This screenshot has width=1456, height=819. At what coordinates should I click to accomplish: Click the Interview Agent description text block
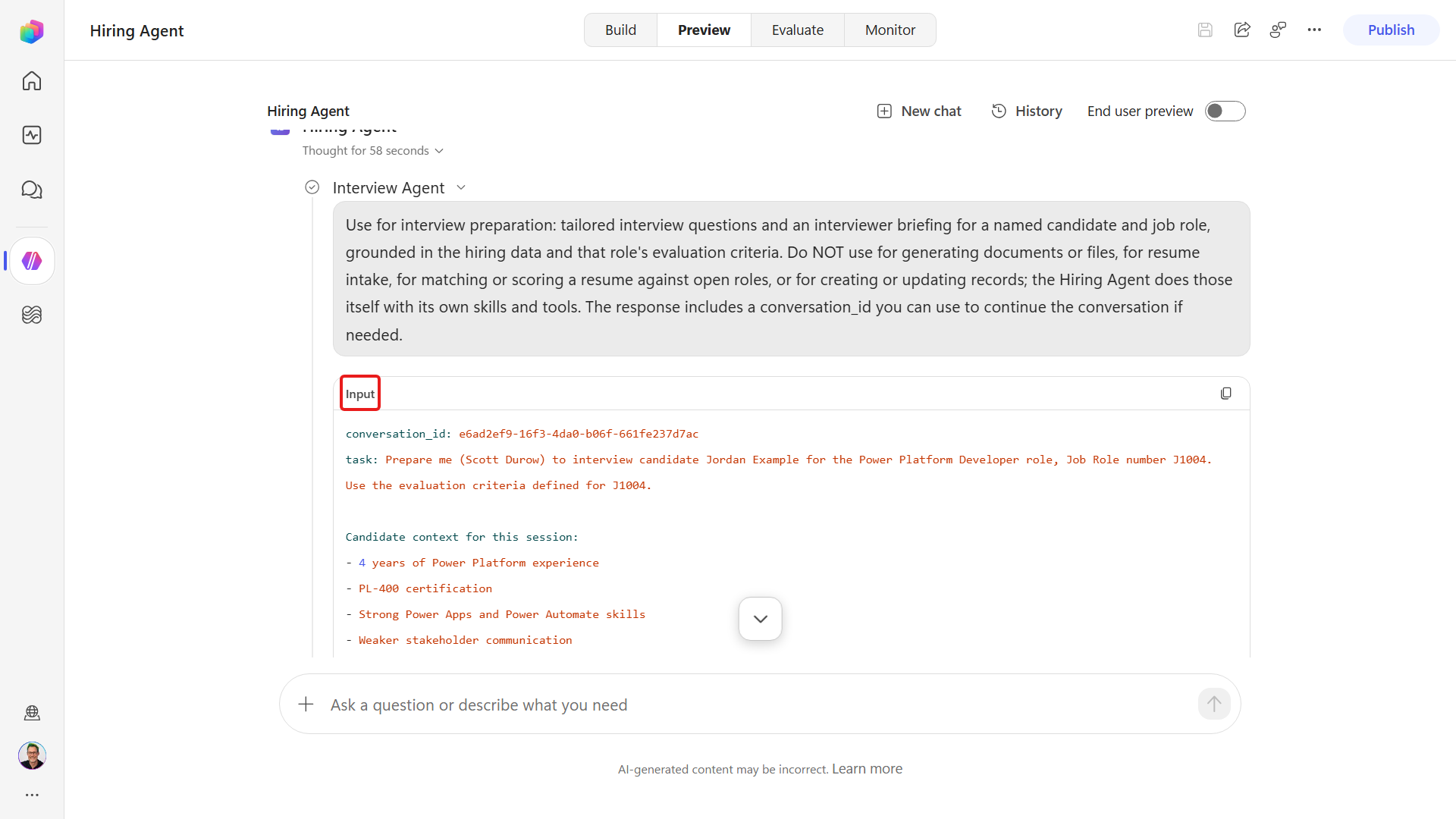coord(791,279)
